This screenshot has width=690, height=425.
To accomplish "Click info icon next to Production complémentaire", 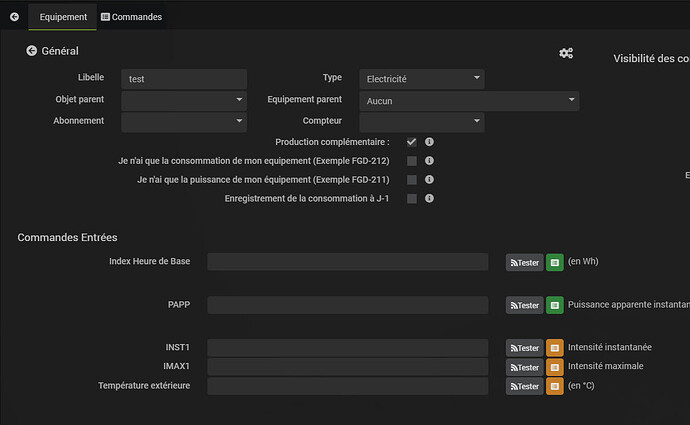I will pyautogui.click(x=429, y=142).
